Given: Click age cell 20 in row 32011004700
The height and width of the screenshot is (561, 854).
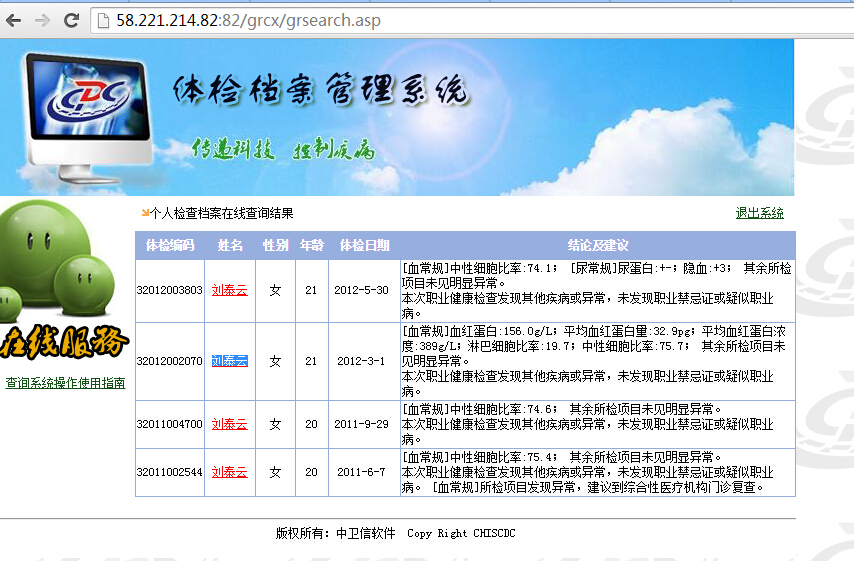Looking at the screenshot, I should (311, 424).
